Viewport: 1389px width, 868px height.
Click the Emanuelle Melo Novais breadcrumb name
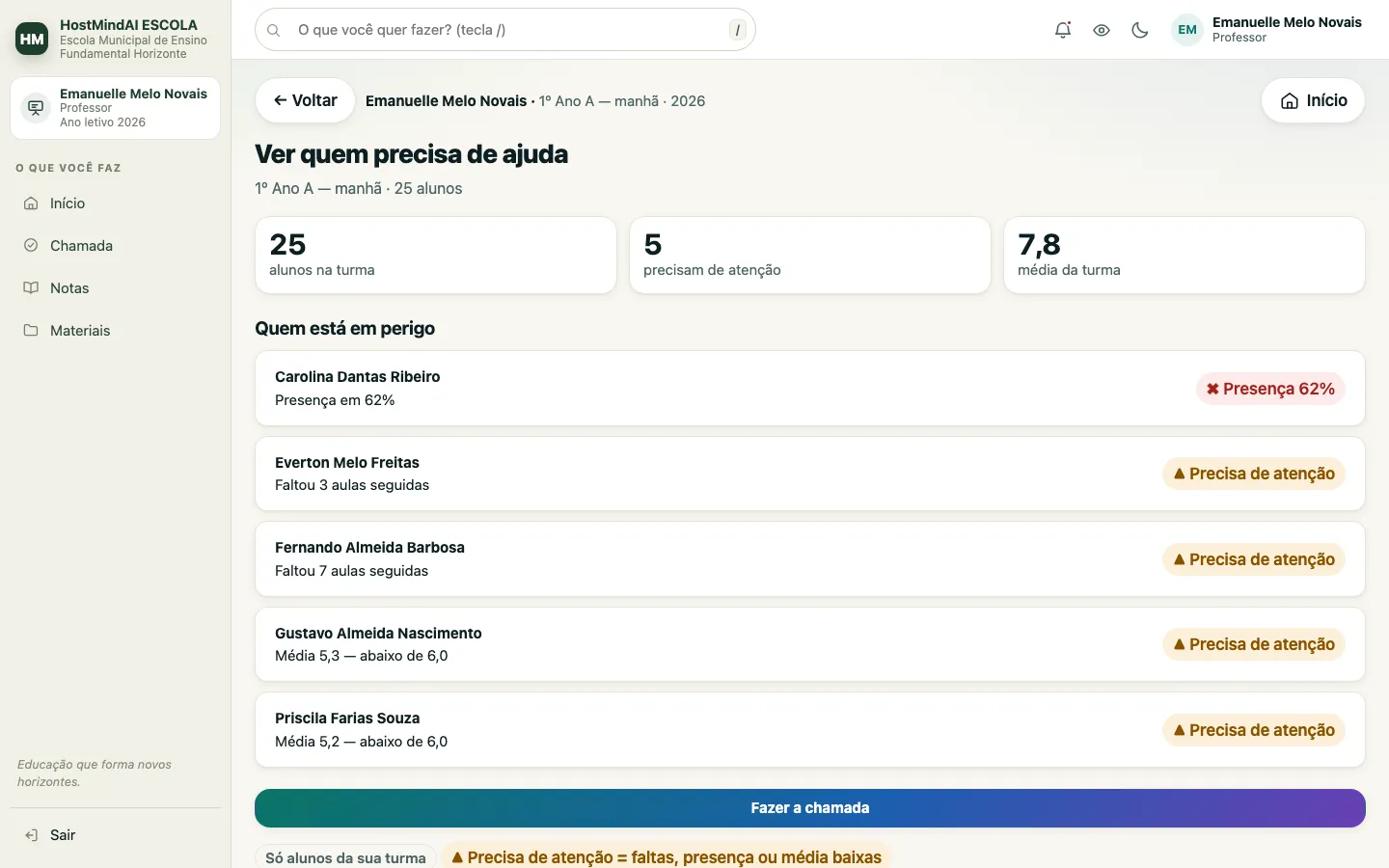(447, 101)
